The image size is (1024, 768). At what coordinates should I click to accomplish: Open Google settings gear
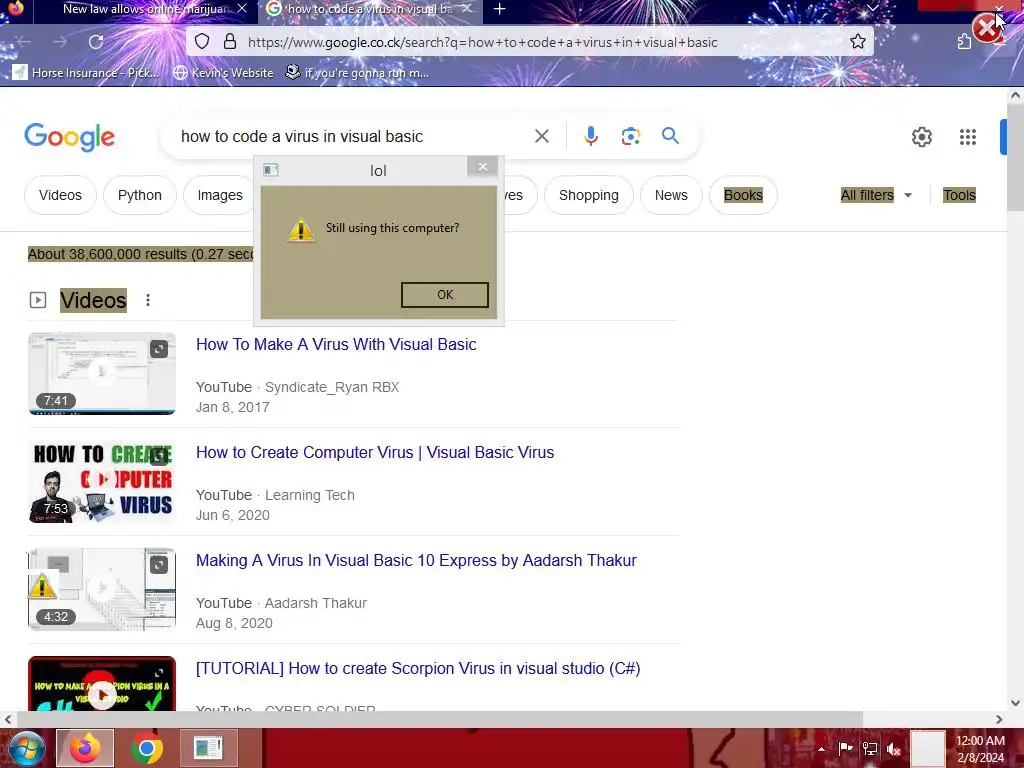coord(921,136)
